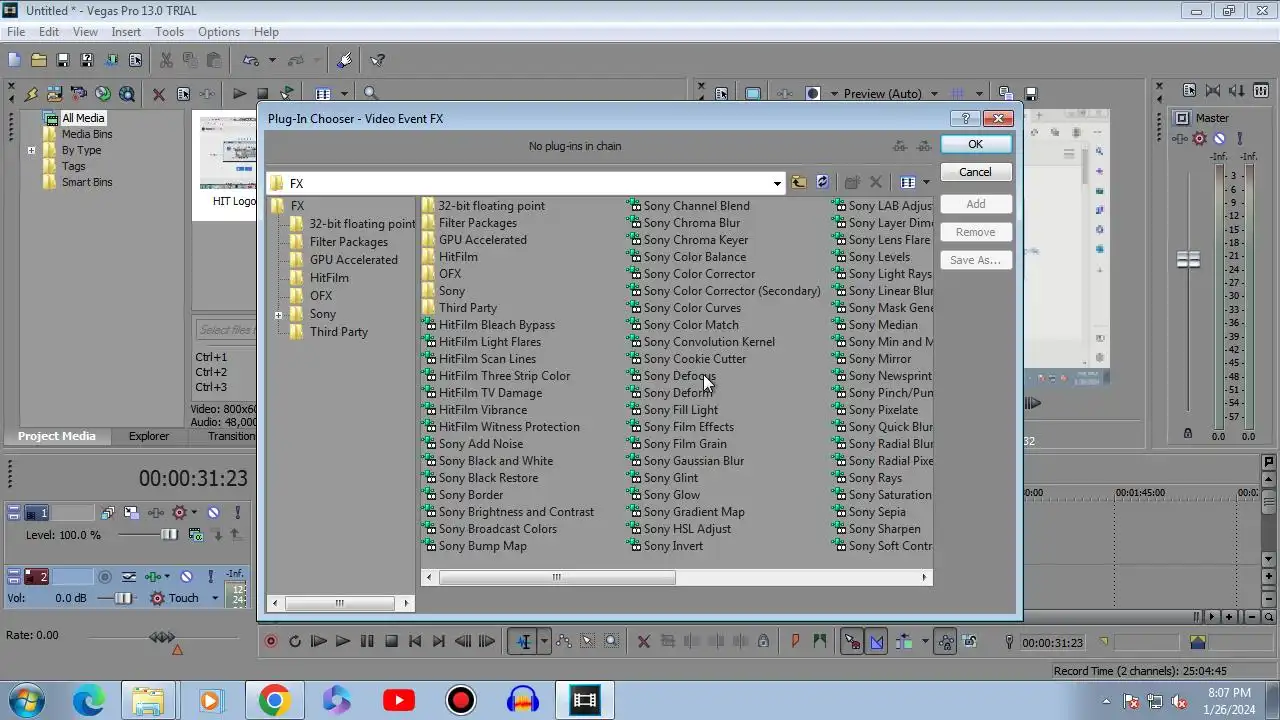1280x720 pixels.
Task: Click the Split Screen View icon in preview toolbar
Action: click(813, 94)
